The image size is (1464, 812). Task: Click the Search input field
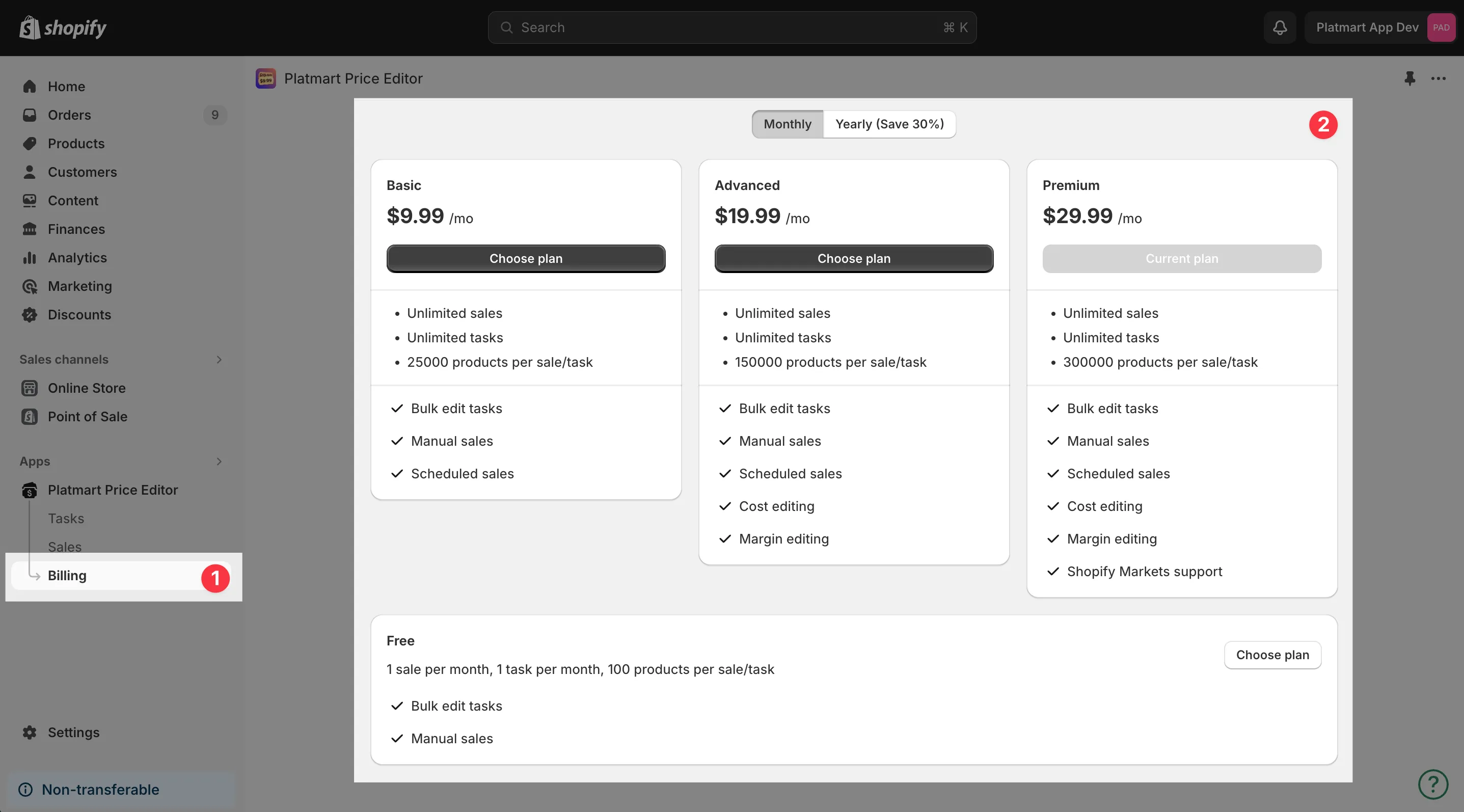[x=732, y=28]
